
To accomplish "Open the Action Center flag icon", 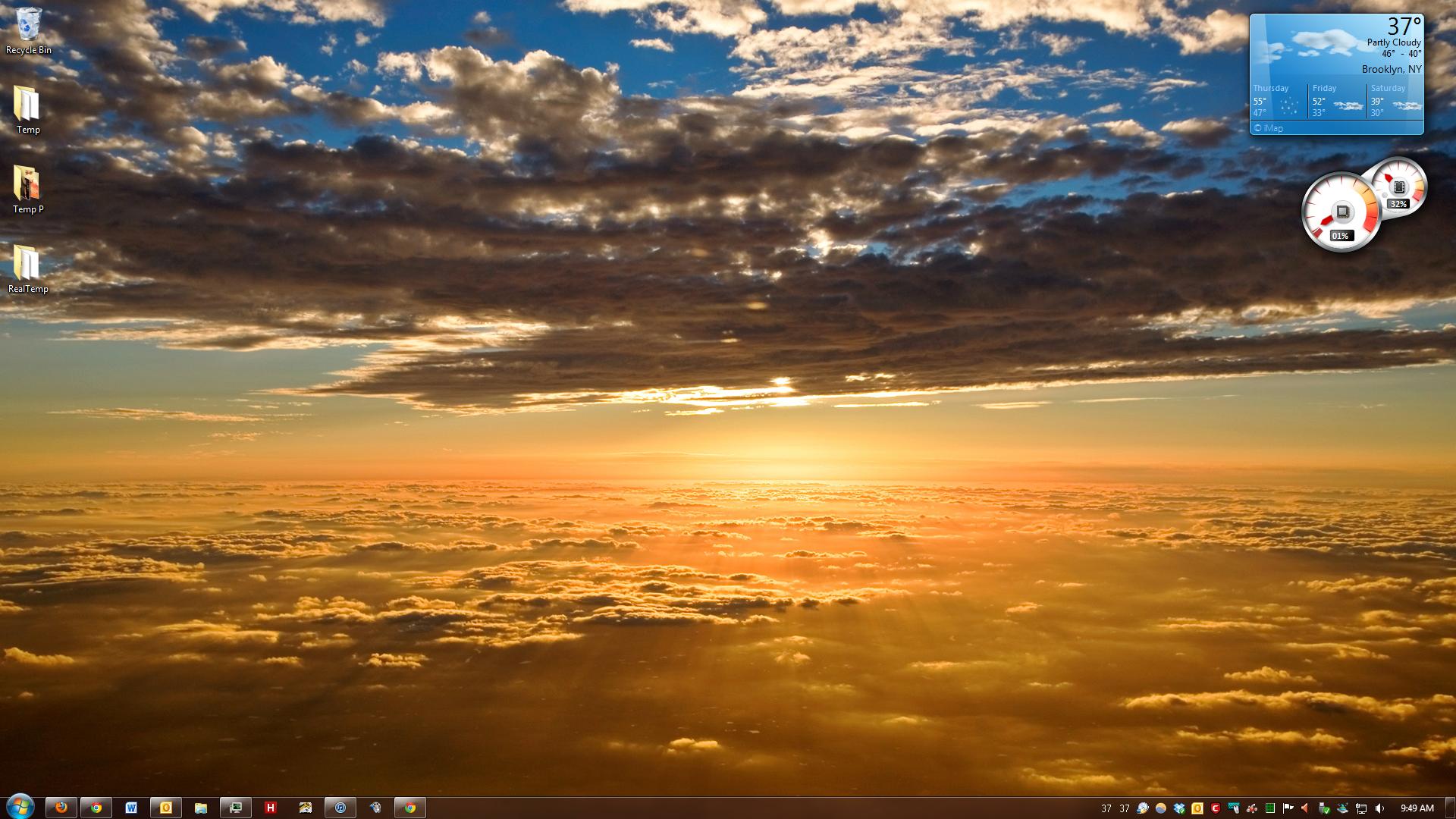I will (x=1288, y=808).
